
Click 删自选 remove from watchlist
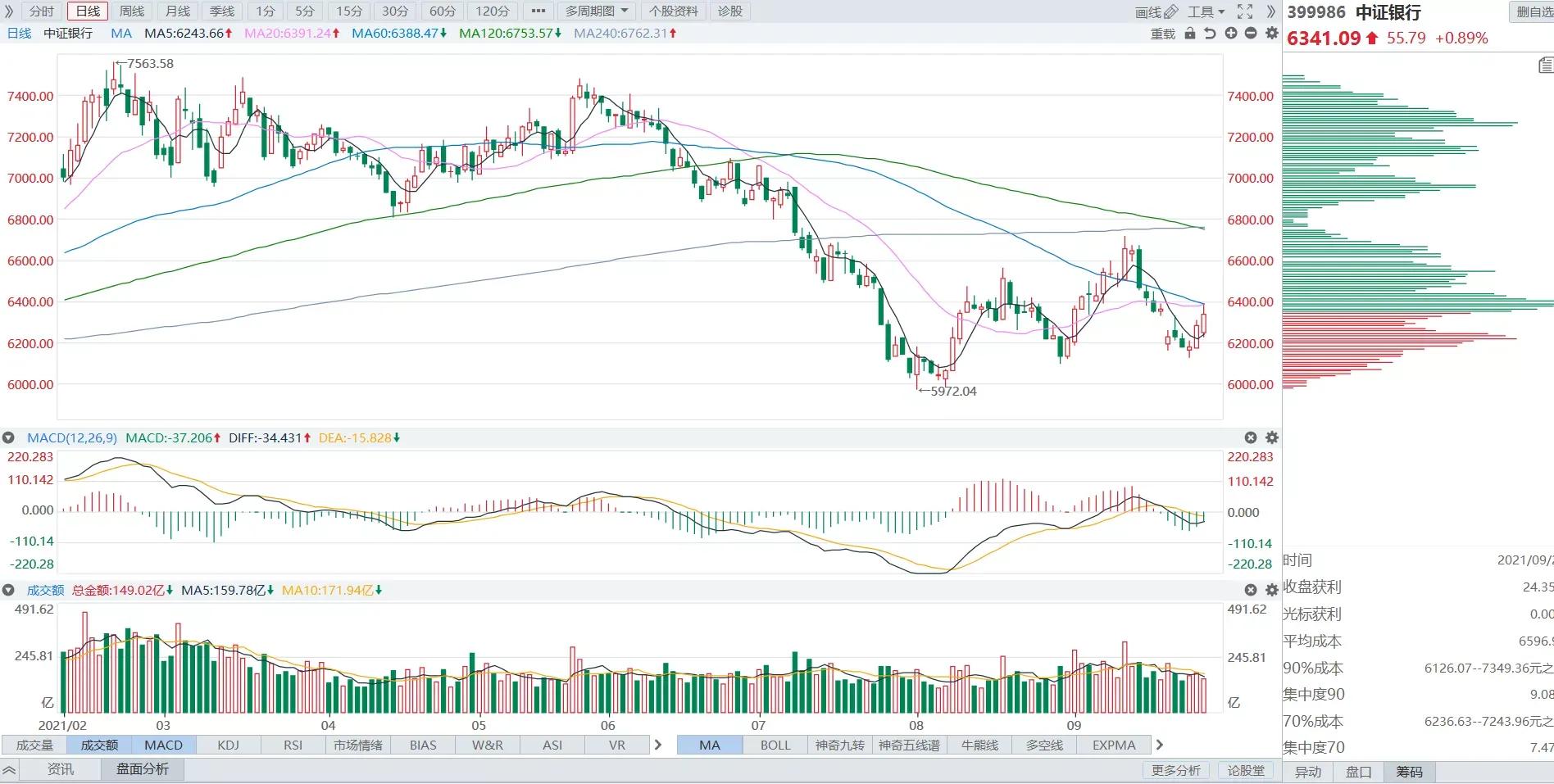(1532, 11)
